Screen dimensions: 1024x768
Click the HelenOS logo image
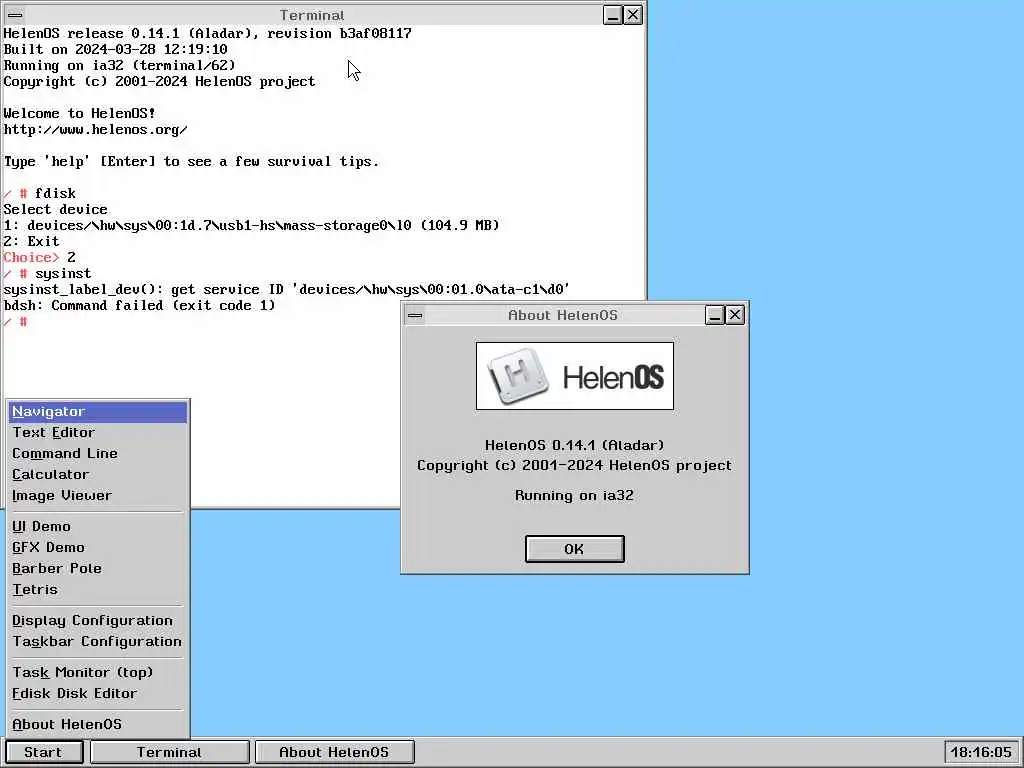(x=575, y=376)
